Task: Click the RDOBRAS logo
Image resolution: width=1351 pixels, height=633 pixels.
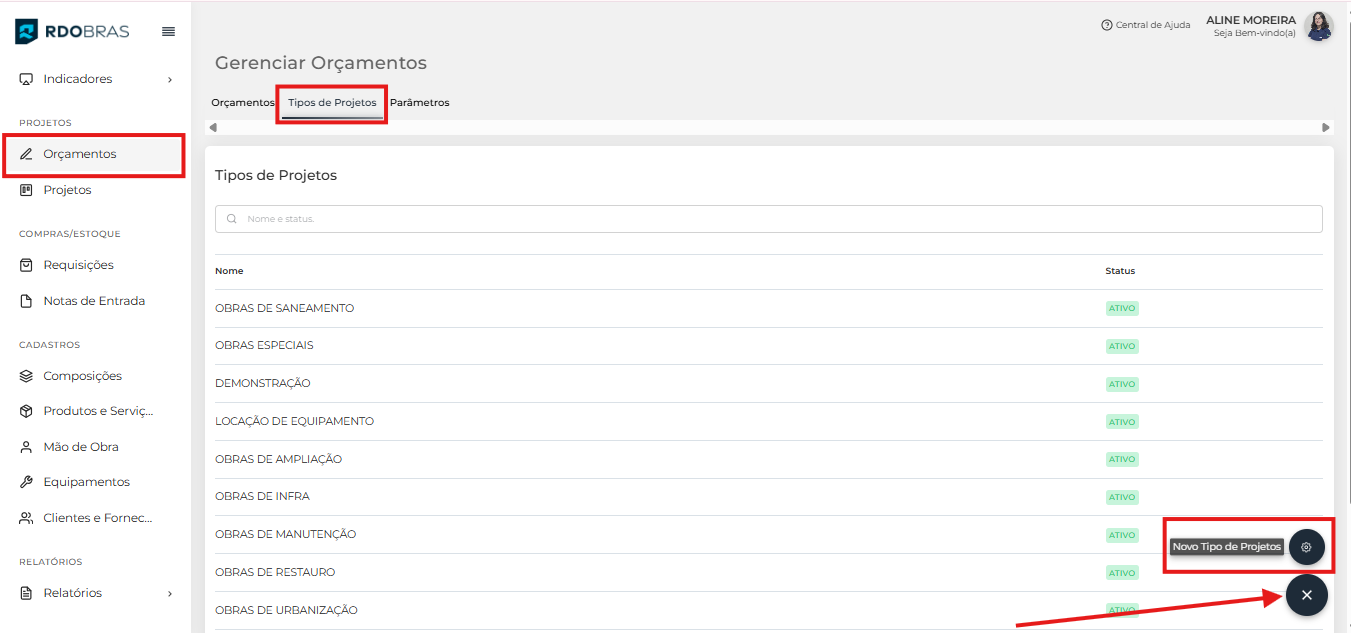Action: click(72, 31)
